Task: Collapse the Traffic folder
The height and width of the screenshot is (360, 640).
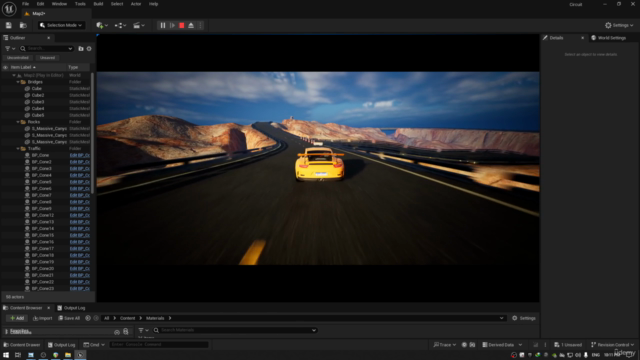Action: tap(18, 149)
